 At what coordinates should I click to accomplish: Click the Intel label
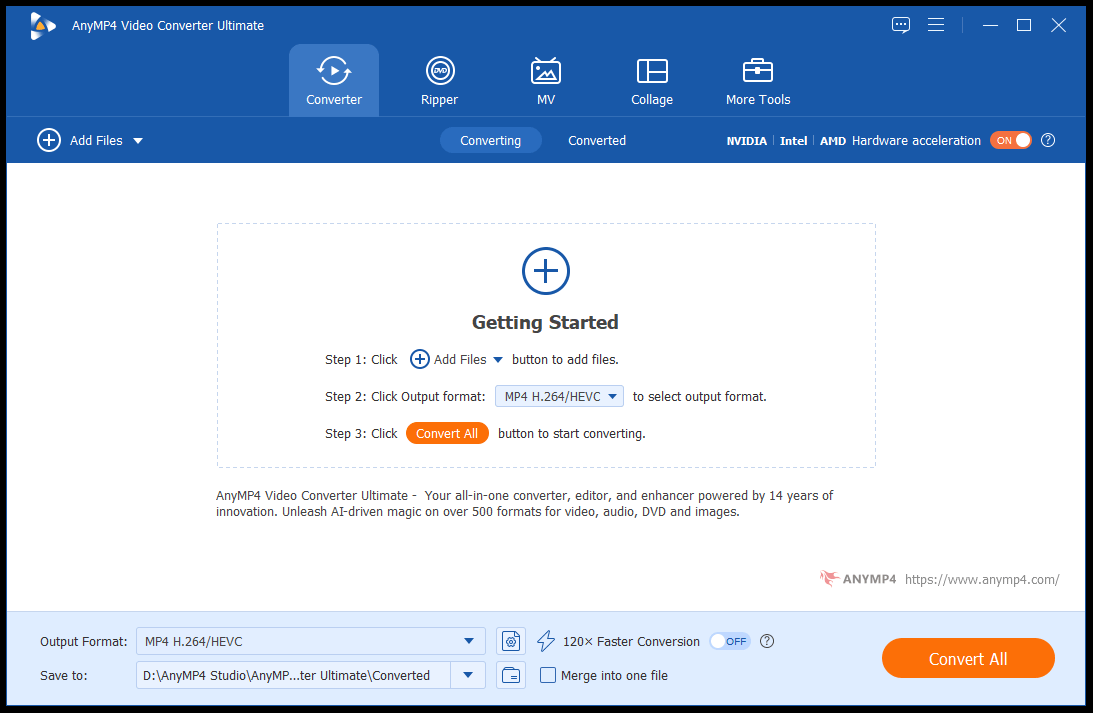(793, 141)
